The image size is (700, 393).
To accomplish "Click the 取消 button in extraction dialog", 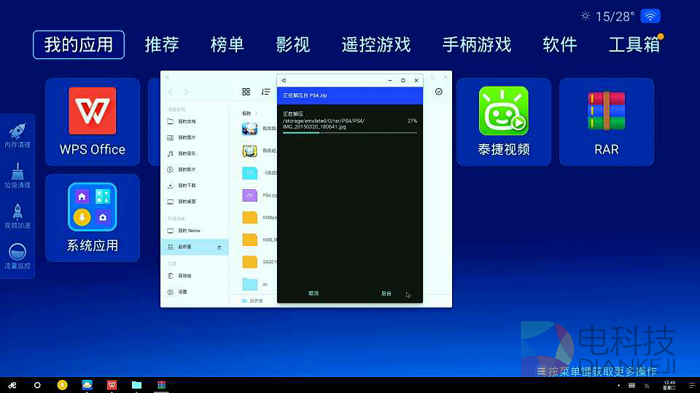I will 313,293.
